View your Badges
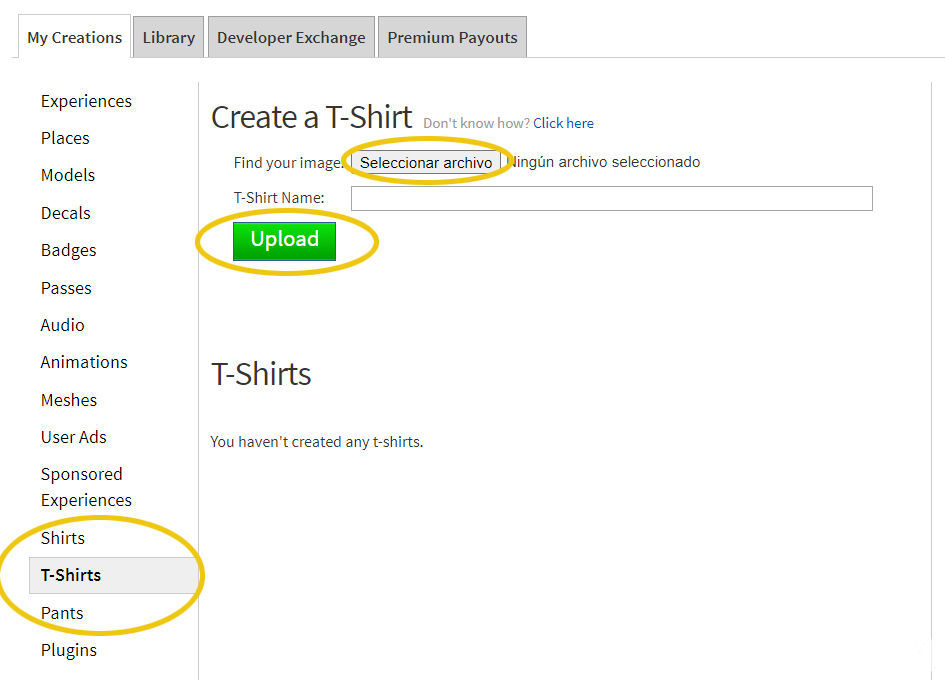Image resolution: width=945 pixels, height=680 pixels. pos(68,250)
